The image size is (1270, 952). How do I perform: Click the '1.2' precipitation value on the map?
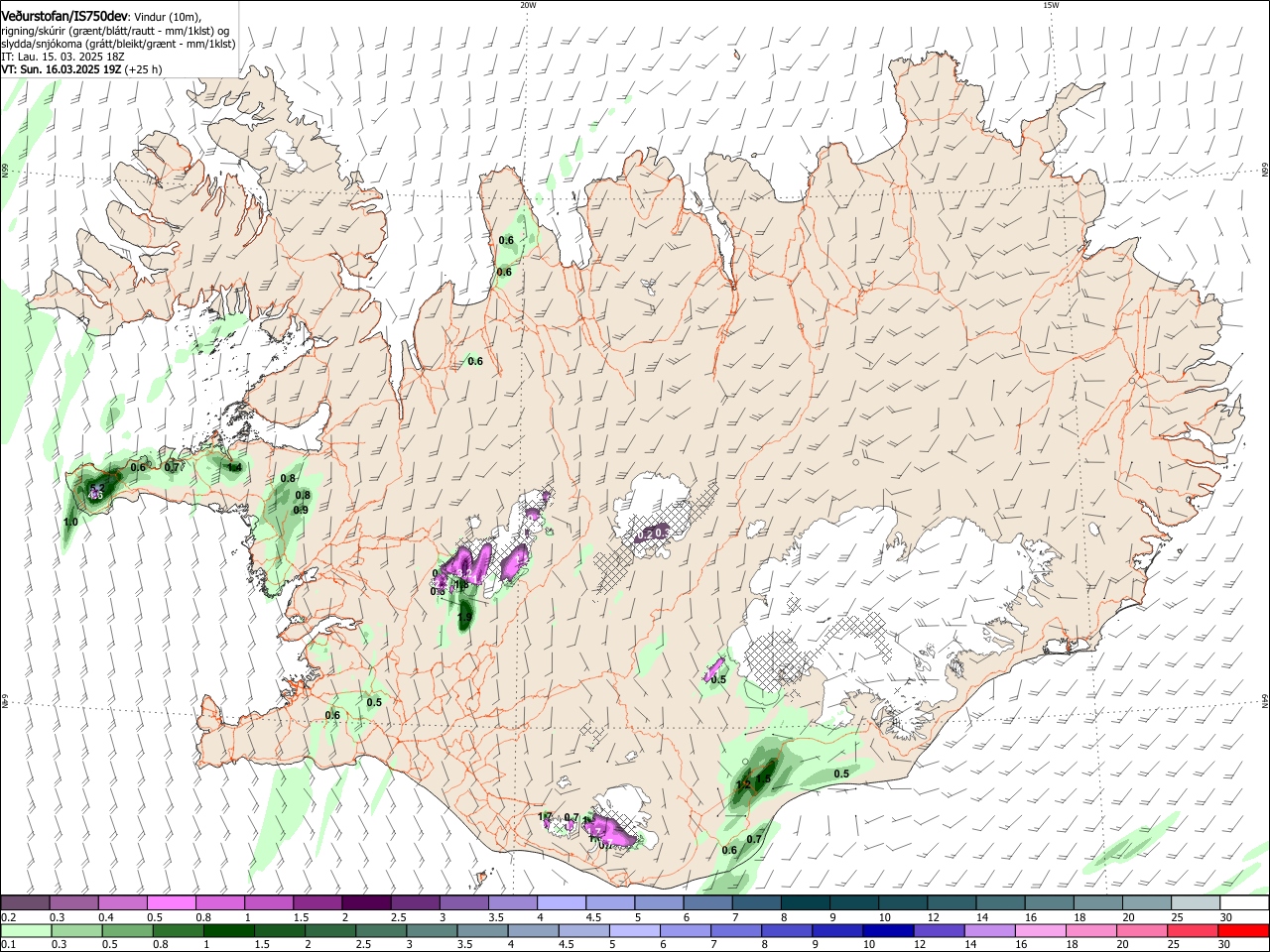pyautogui.click(x=742, y=785)
